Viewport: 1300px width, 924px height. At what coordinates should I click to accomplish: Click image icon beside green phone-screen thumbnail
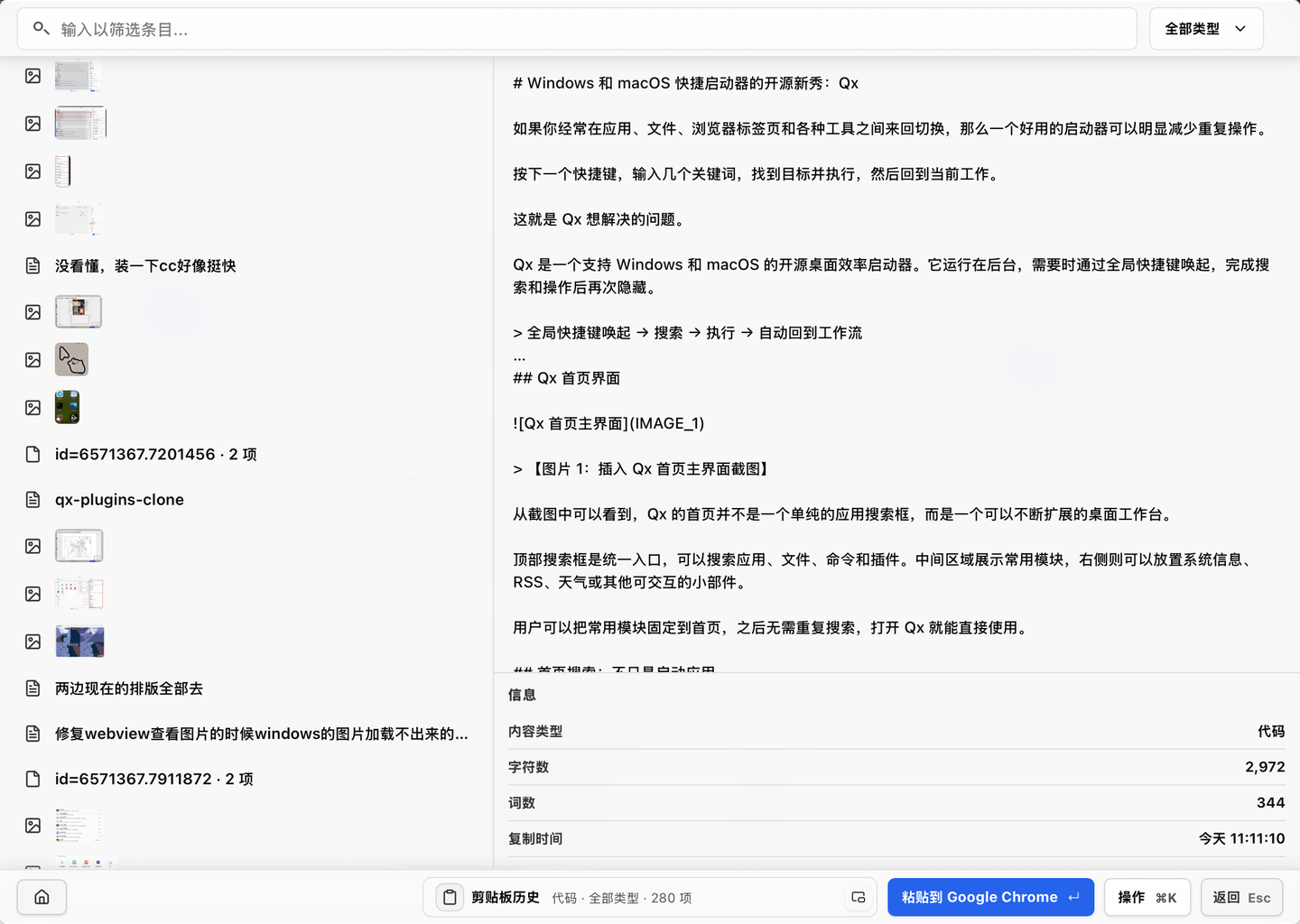pos(32,408)
